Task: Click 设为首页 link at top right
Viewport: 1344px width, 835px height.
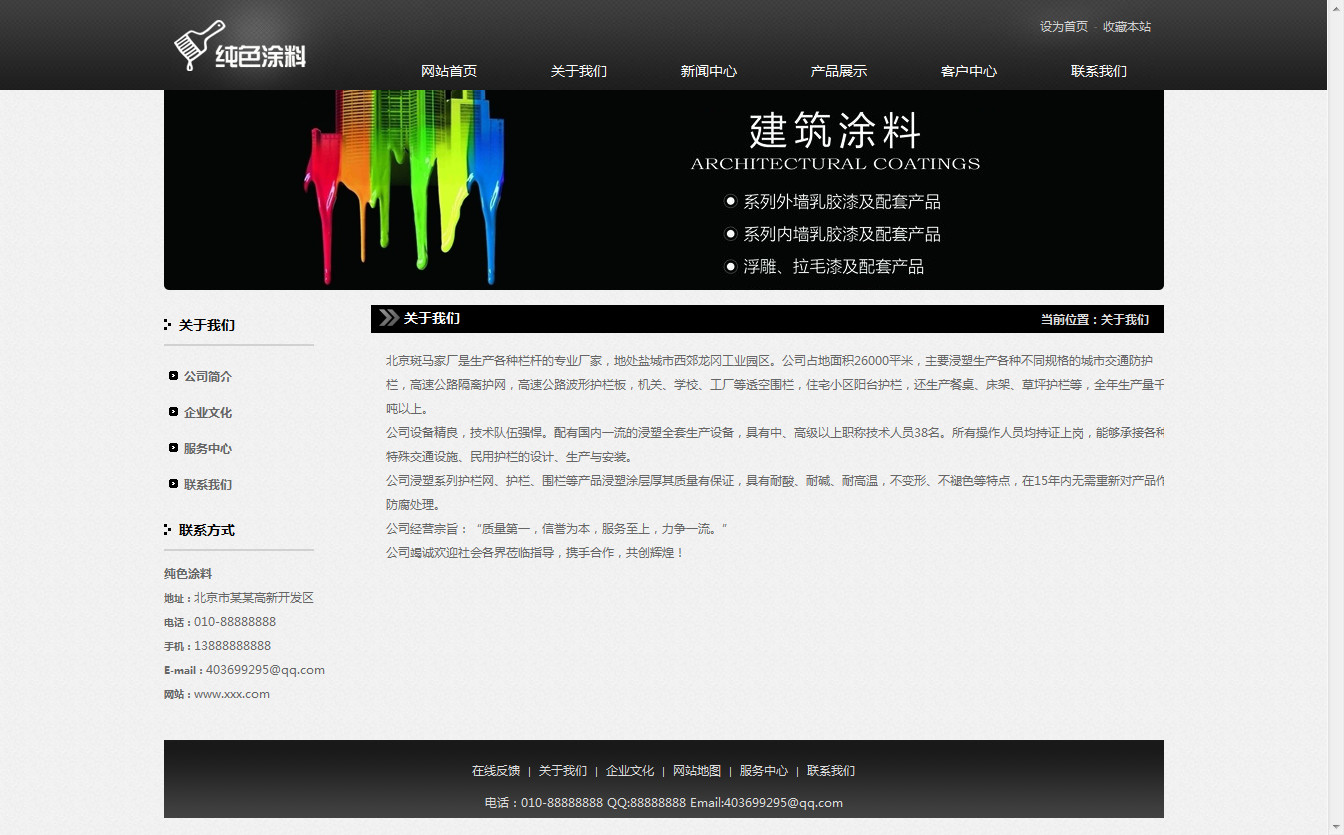Action: pyautogui.click(x=1063, y=27)
